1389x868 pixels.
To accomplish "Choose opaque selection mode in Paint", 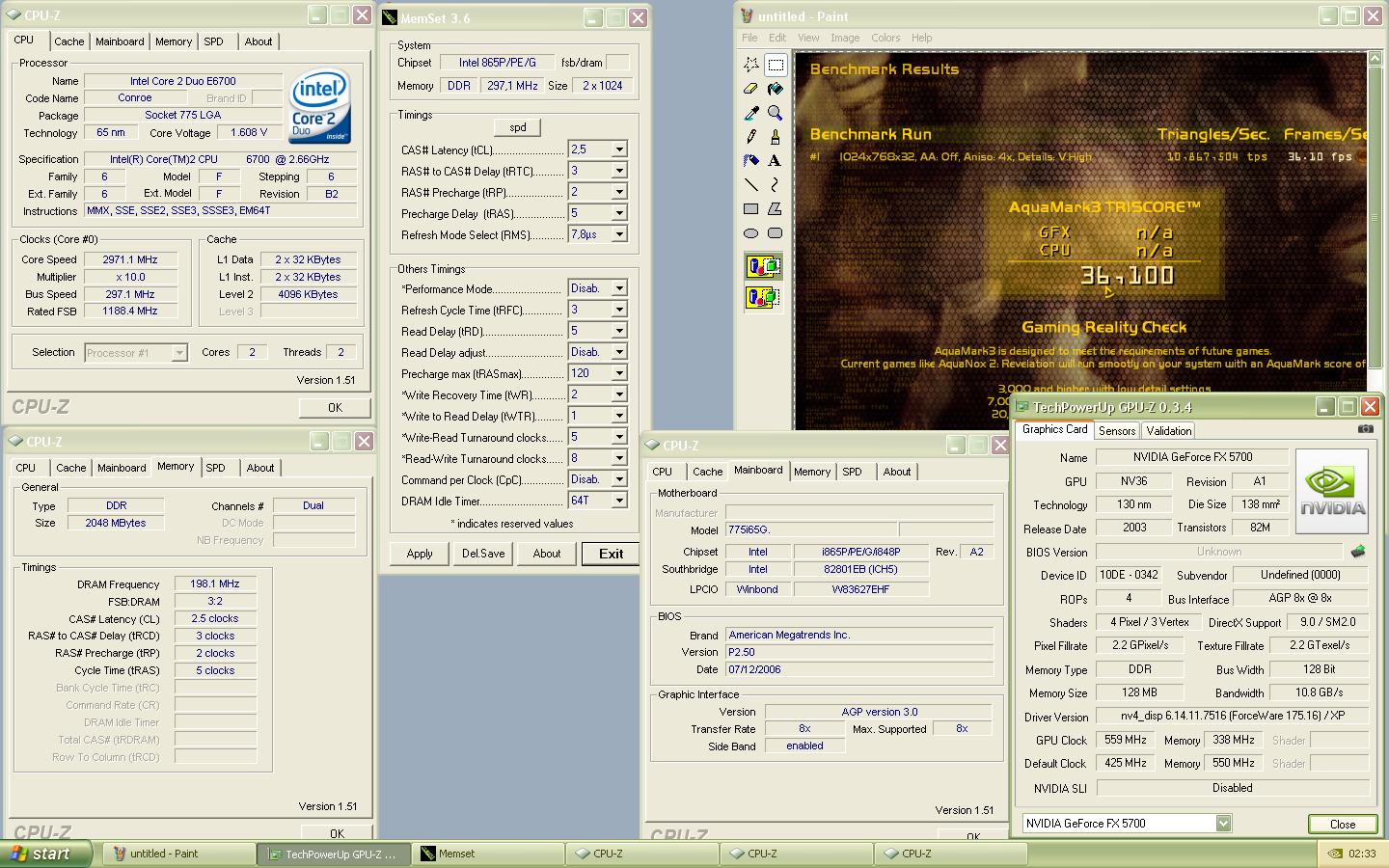I will 763,266.
